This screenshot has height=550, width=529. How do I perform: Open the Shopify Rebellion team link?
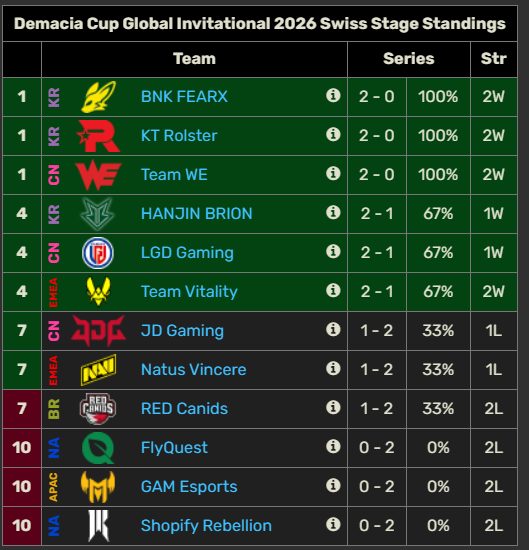206,526
